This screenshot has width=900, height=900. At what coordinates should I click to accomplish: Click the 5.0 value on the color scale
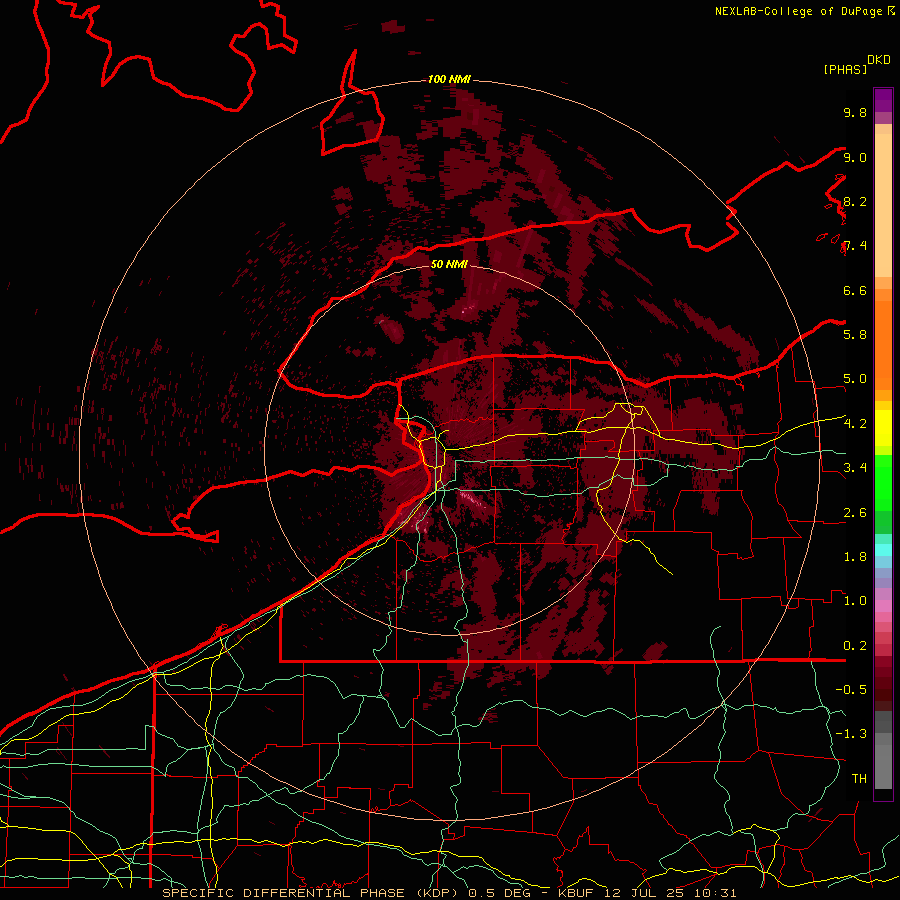pyautogui.click(x=855, y=379)
